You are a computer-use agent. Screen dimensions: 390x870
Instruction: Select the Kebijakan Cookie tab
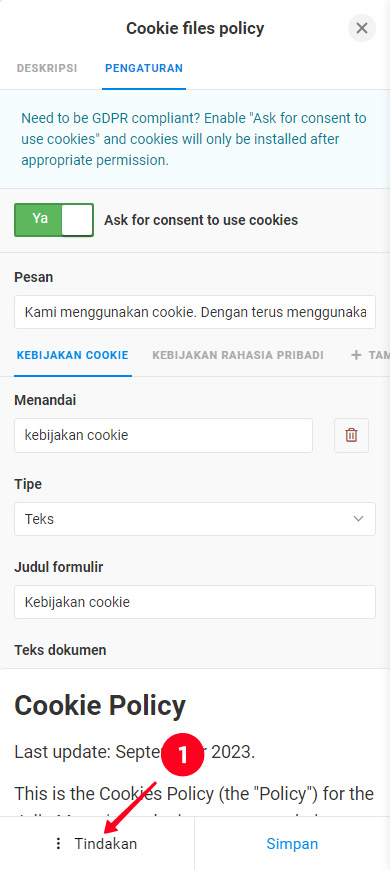[x=73, y=355]
